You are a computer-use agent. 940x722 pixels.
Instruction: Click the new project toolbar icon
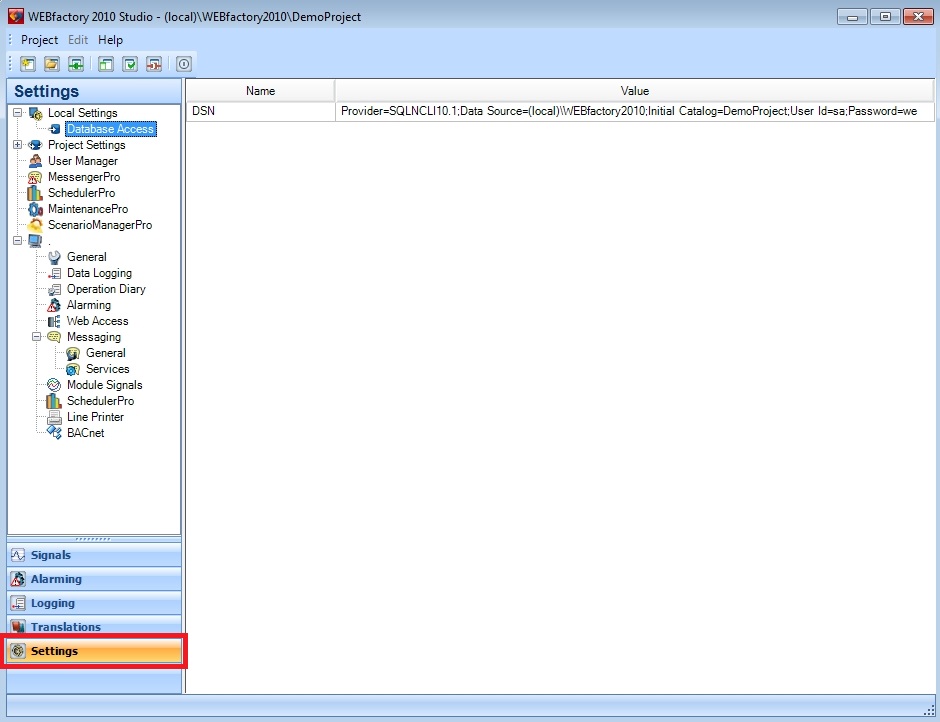27,64
